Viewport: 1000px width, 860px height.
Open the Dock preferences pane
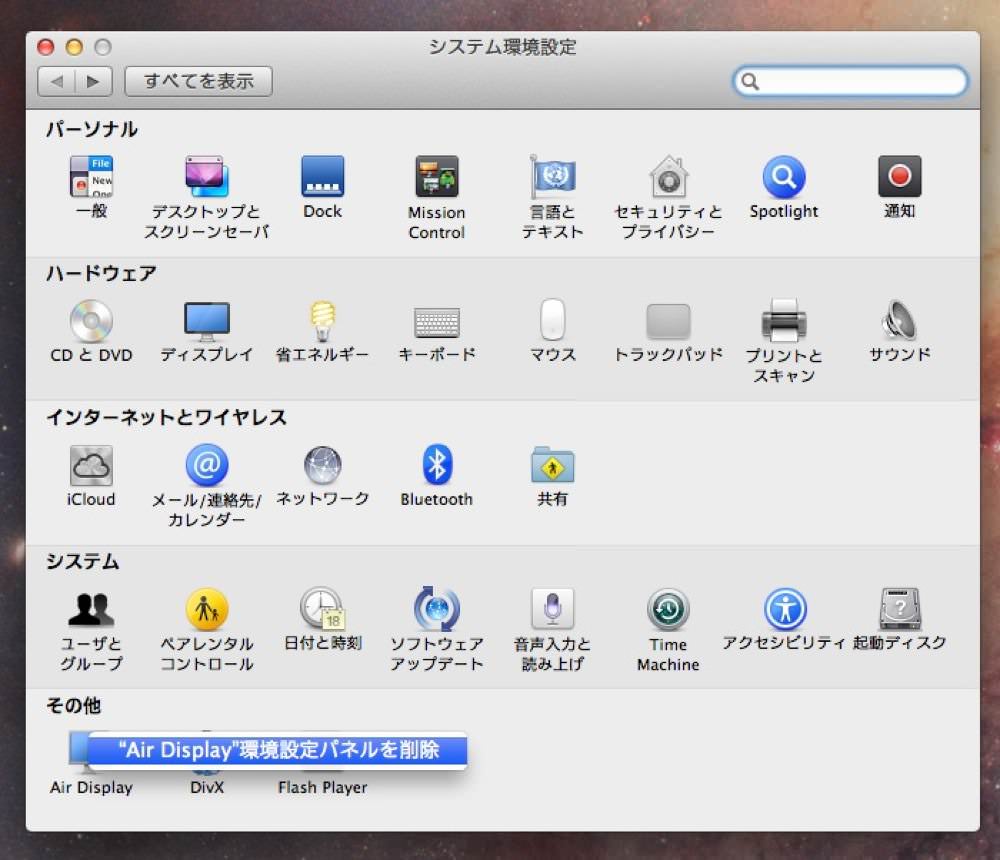[x=323, y=176]
